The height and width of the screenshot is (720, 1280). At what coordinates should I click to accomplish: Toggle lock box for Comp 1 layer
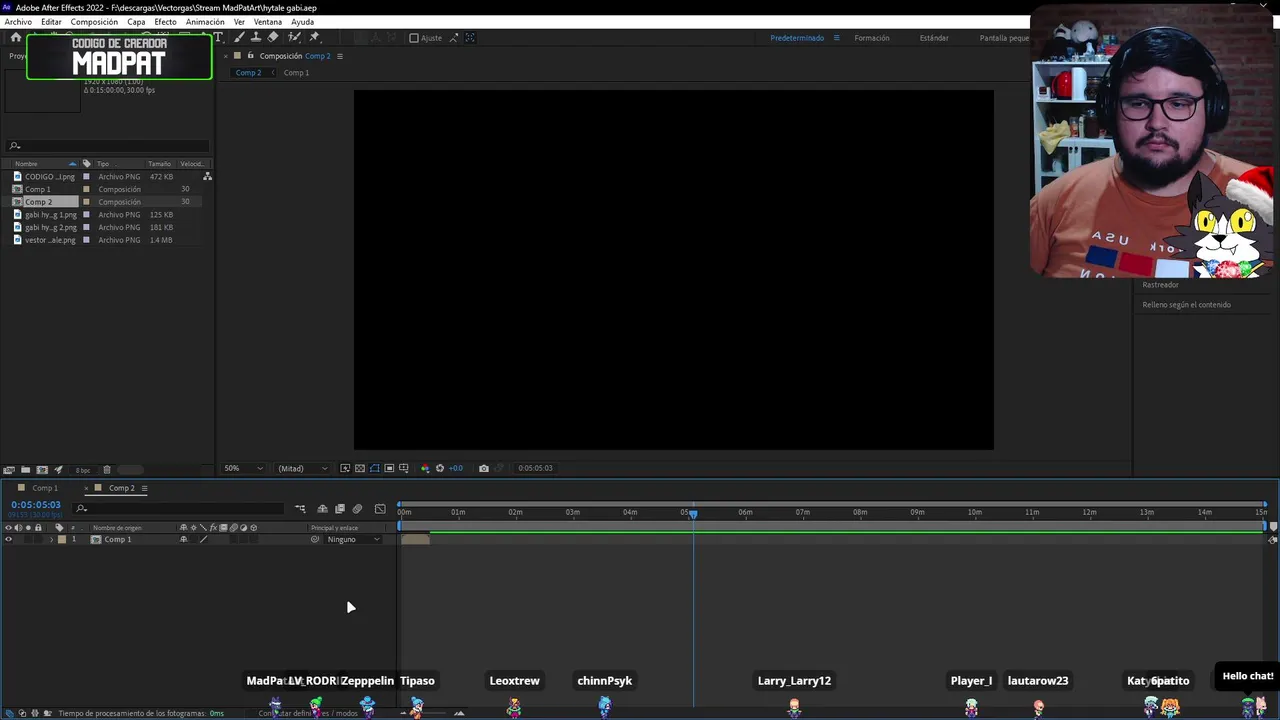click(38, 540)
